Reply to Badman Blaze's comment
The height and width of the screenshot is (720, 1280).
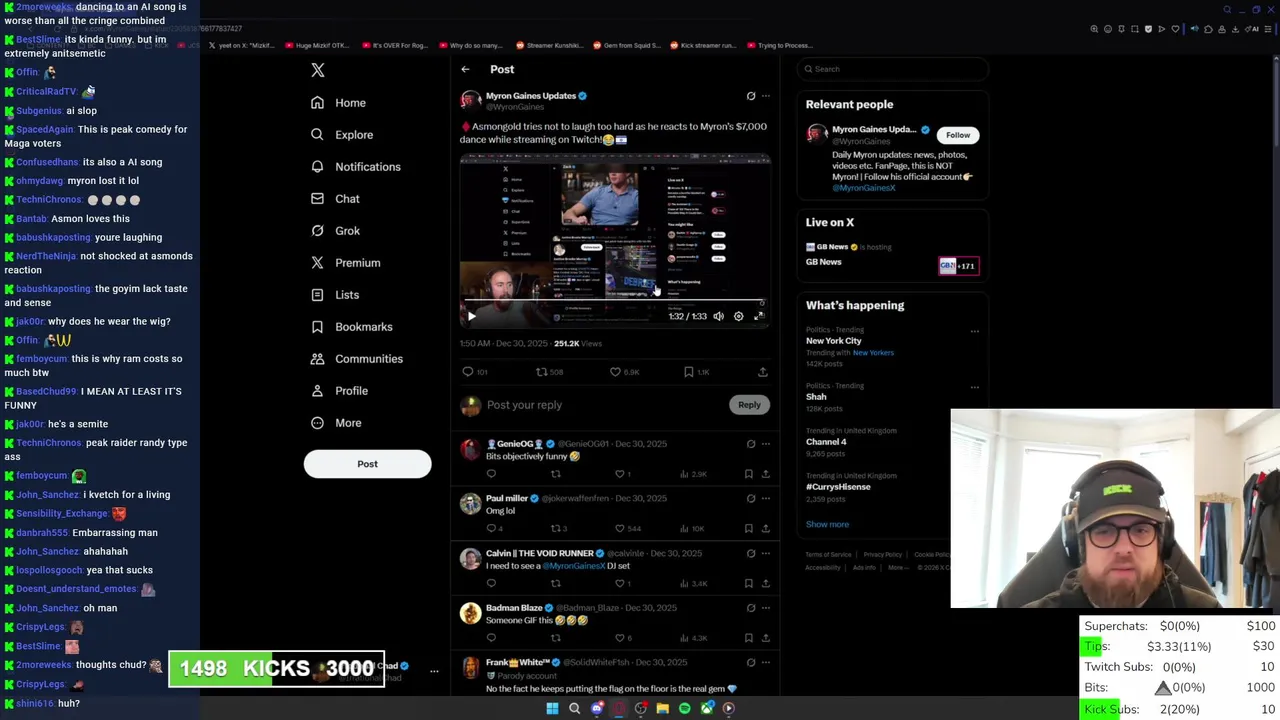pos(491,638)
